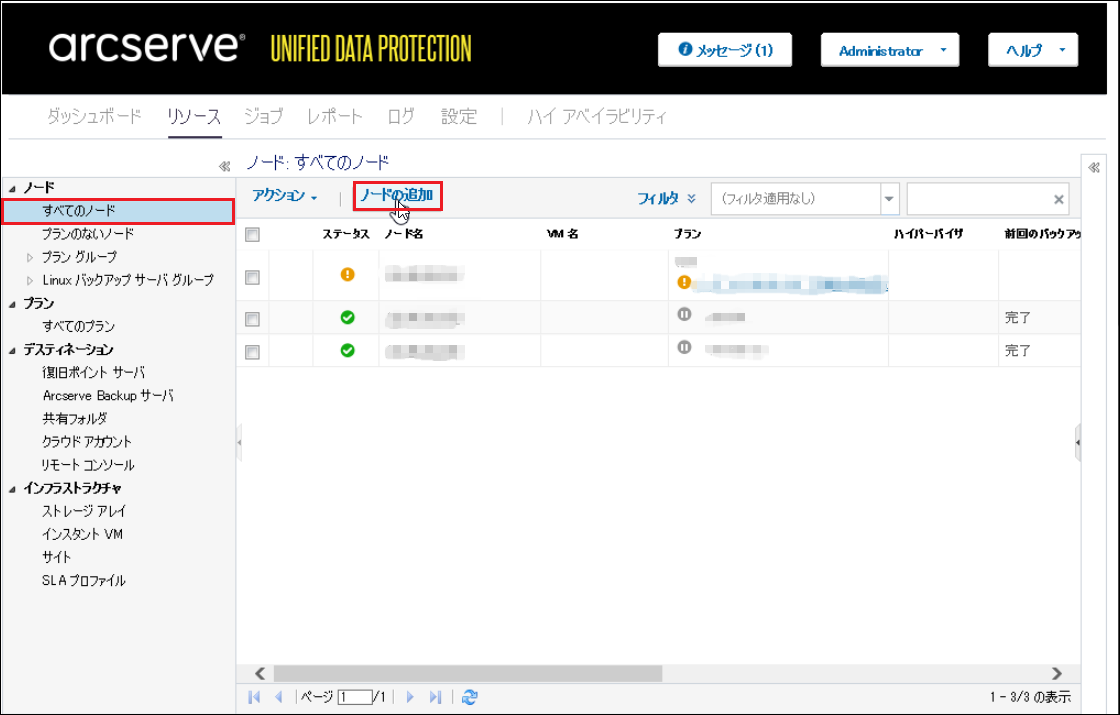Click the horizontal scrollbar thumb
Viewport: 1120px width, 715px height.
pos(468,674)
